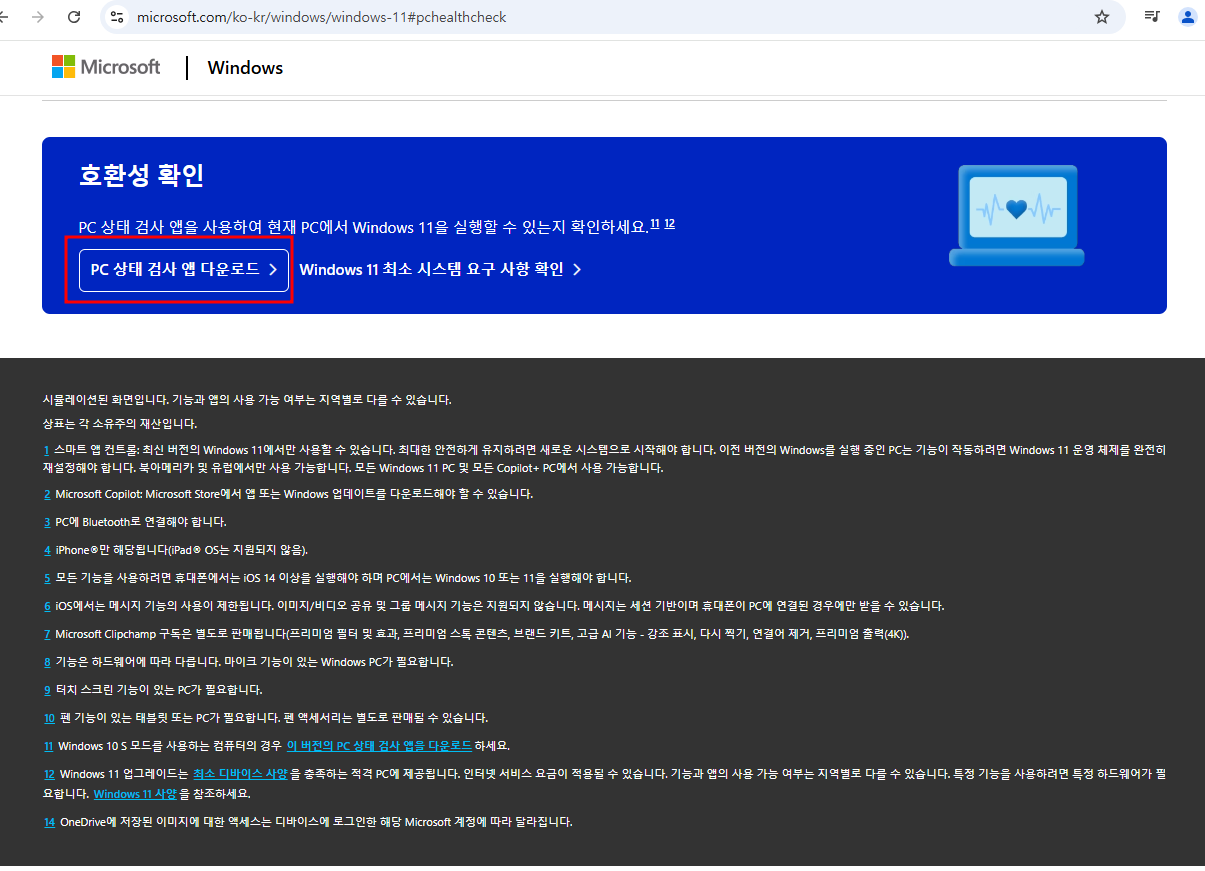Click the OneDrive footnote text
The width and height of the screenshot is (1205, 871).
[315, 822]
